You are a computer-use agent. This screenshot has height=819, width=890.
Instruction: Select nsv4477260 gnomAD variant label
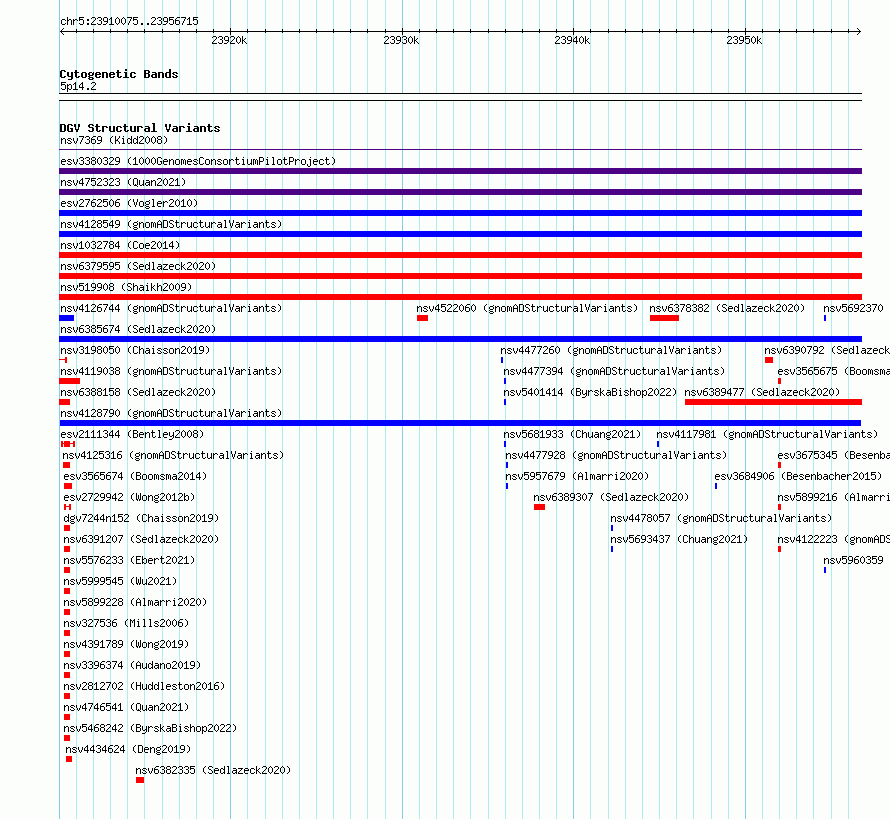pyautogui.click(x=611, y=350)
